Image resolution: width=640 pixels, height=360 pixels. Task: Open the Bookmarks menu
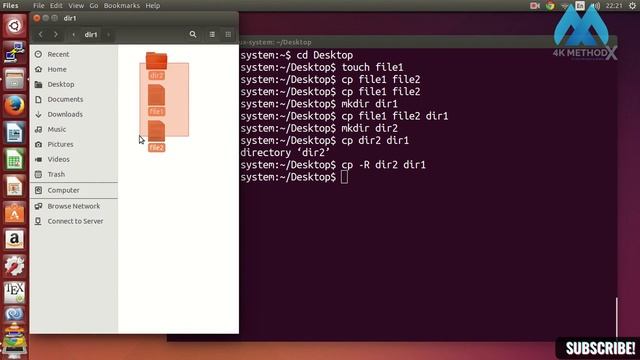coord(122,5)
